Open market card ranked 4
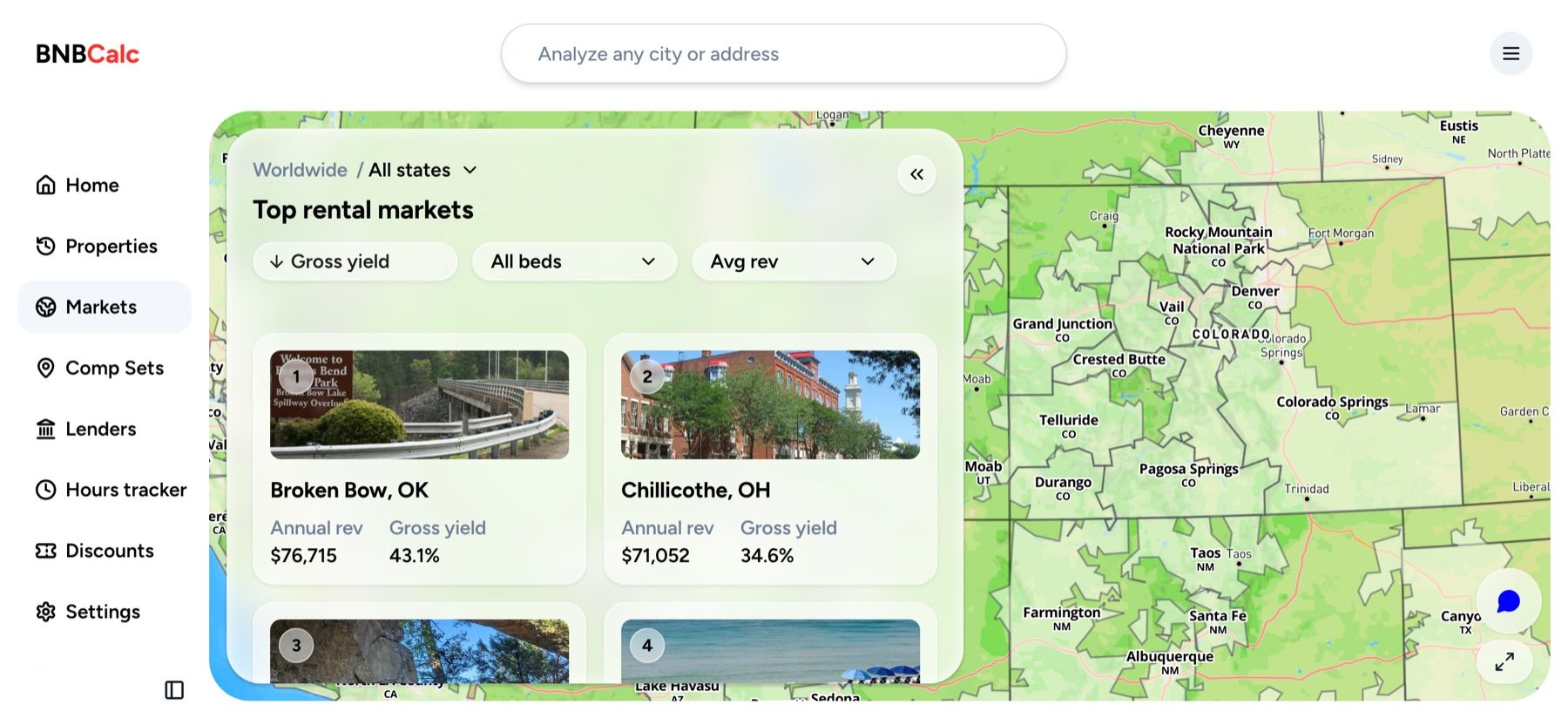The image size is (1568, 725). (x=770, y=645)
